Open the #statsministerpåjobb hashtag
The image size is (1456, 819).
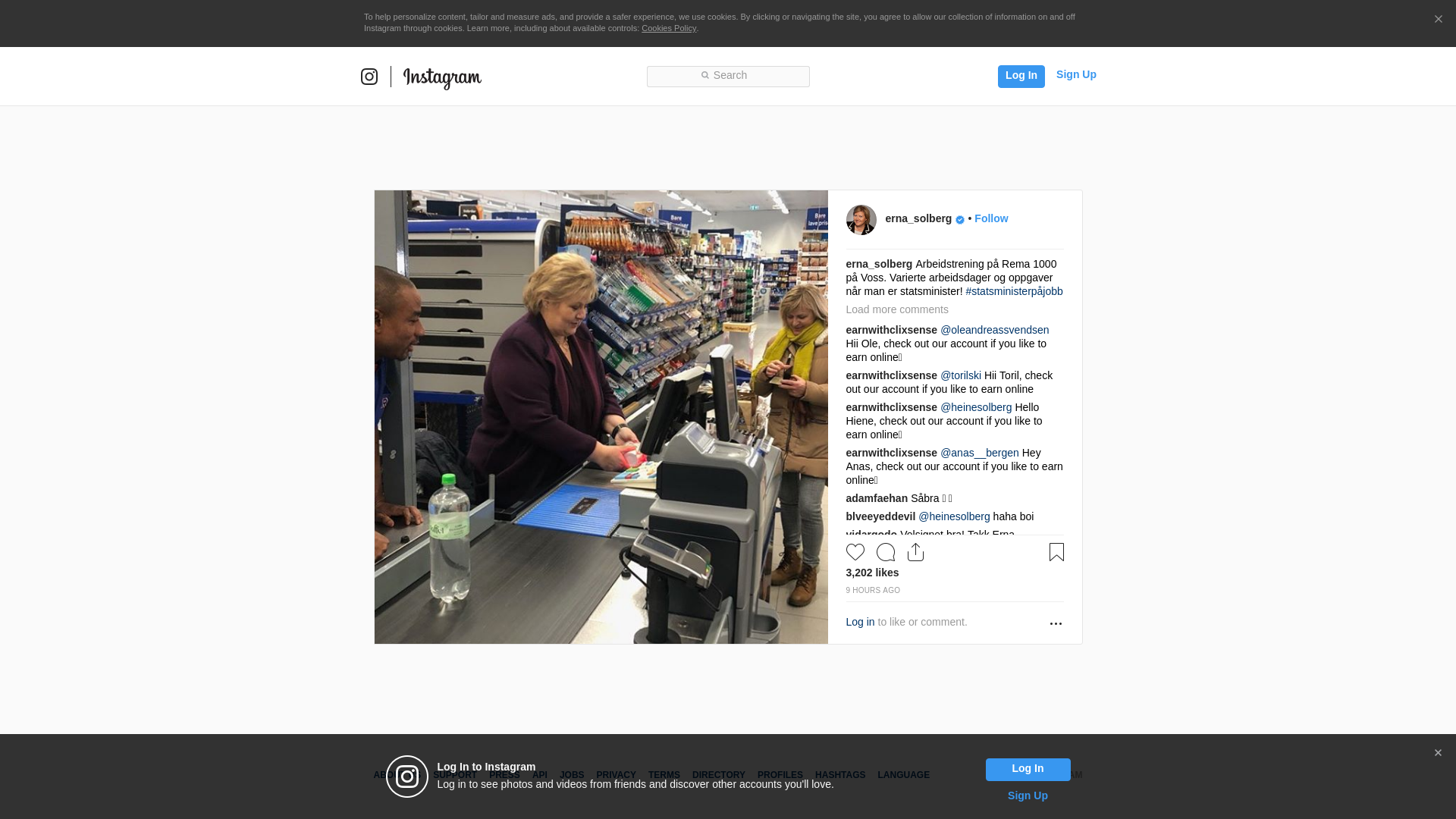click(x=1014, y=291)
